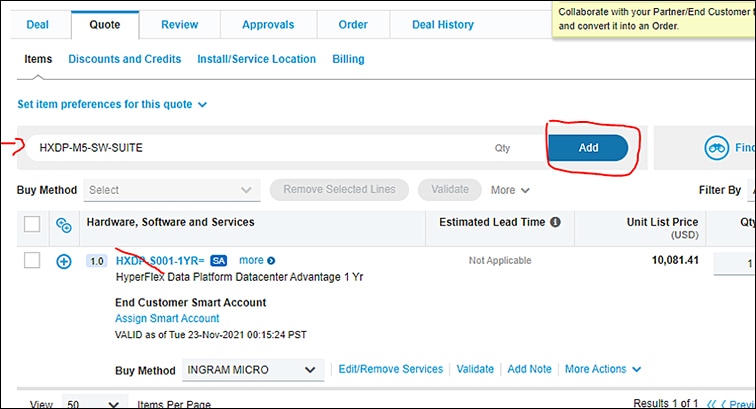Click the binoculars Find icon

pyautogui.click(x=716, y=147)
